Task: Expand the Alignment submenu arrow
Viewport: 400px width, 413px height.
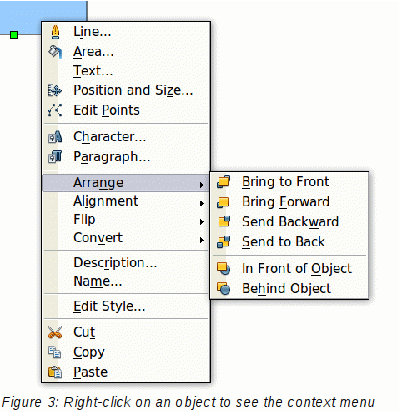Action: pos(201,203)
